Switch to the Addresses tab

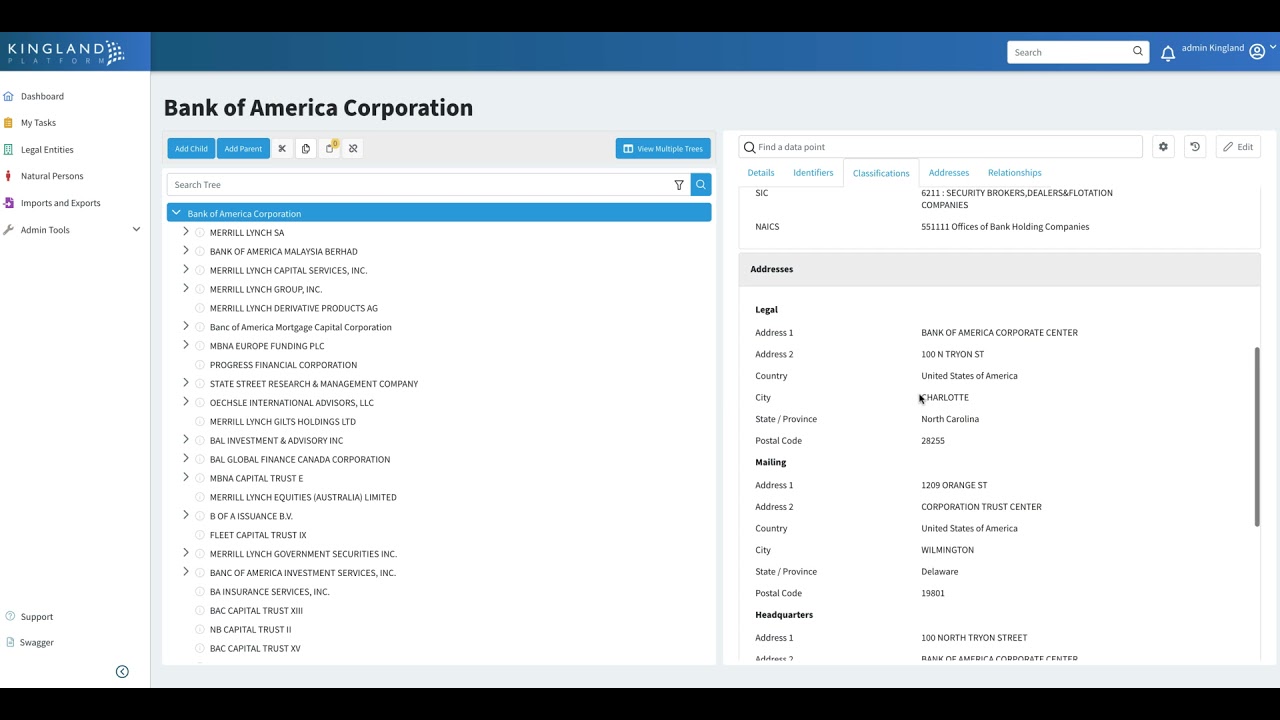tap(949, 173)
